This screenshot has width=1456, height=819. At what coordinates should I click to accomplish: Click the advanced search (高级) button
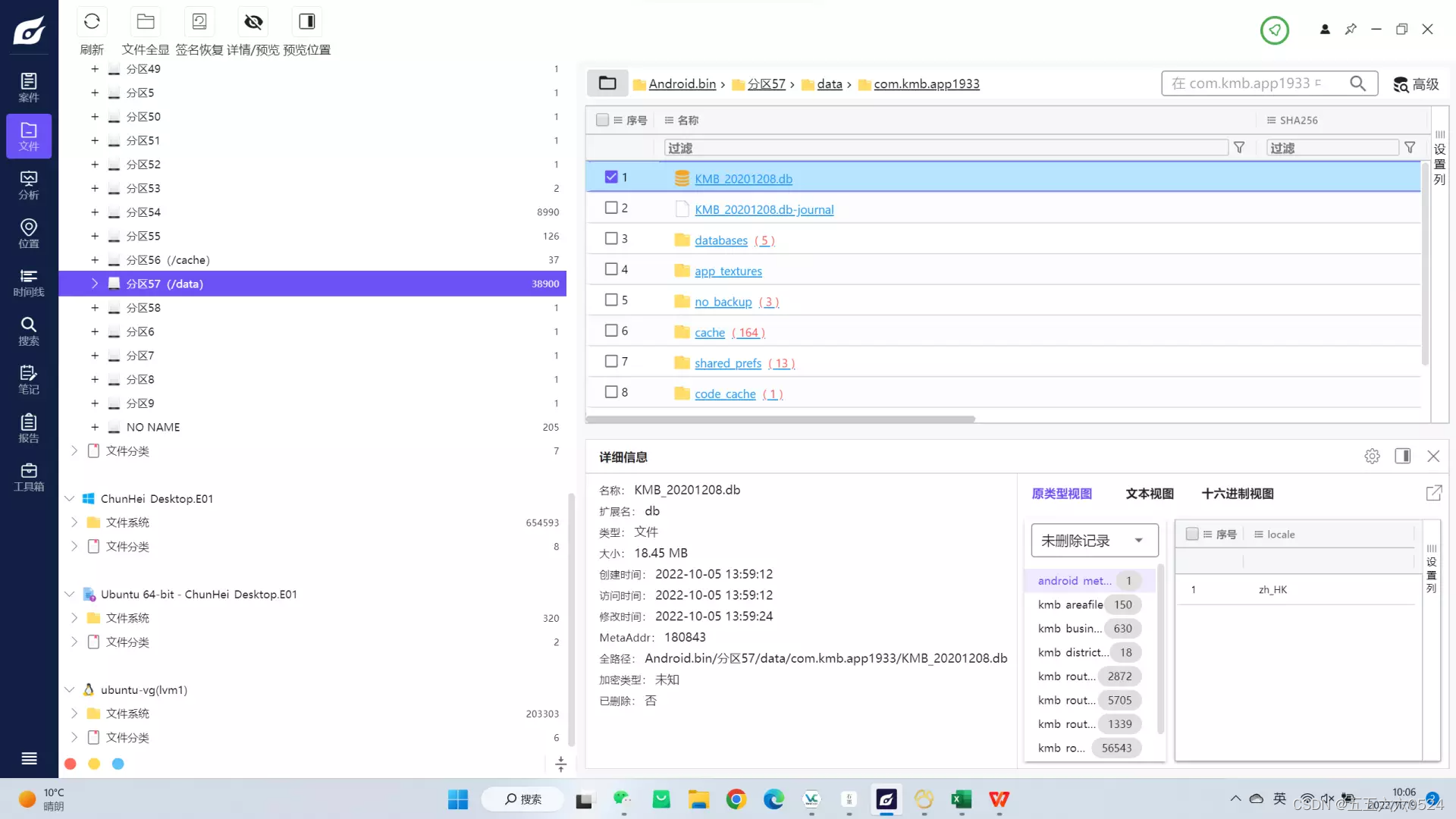point(1416,84)
